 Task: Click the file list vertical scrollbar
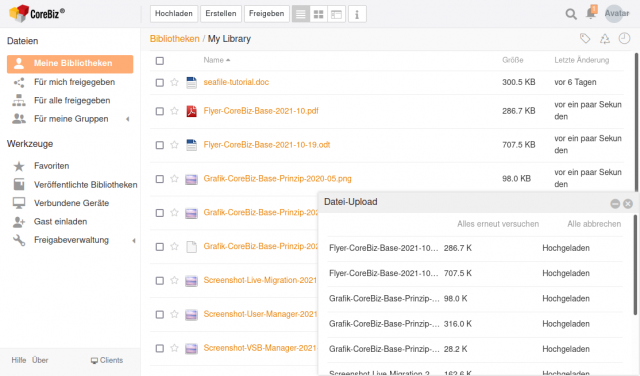[x=637, y=122]
